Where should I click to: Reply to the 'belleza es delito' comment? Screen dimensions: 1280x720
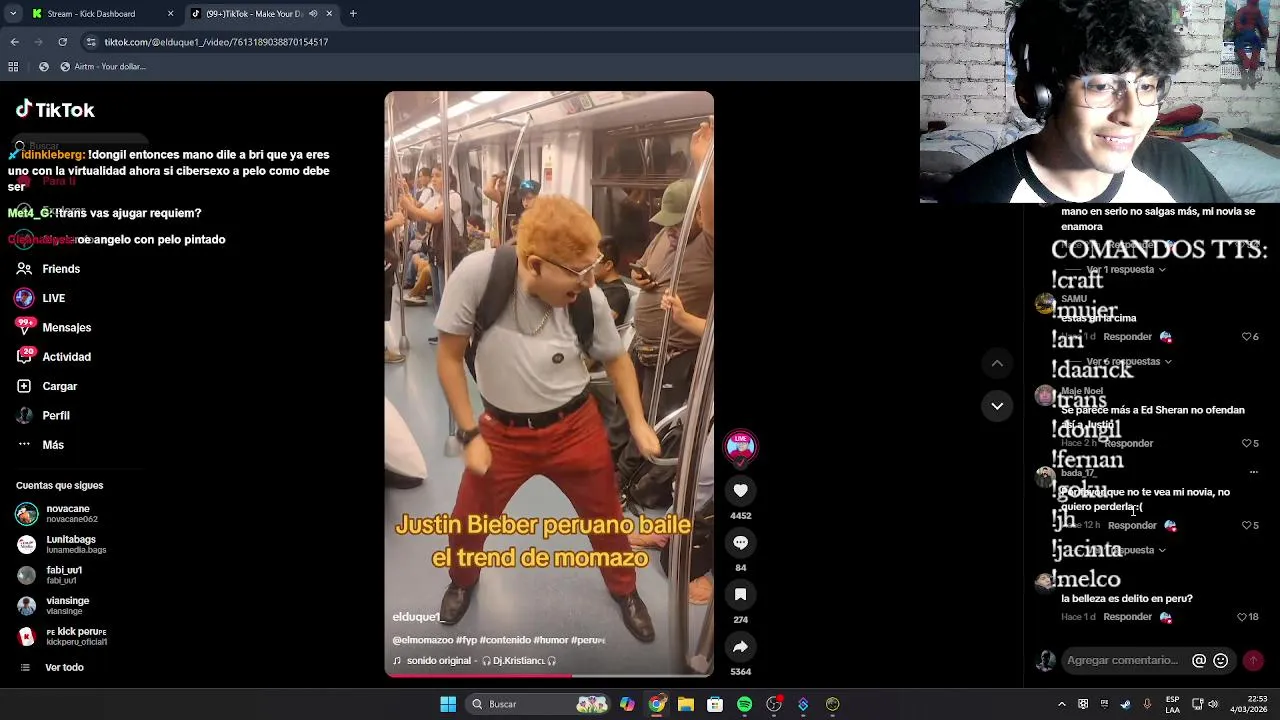coord(1127,617)
